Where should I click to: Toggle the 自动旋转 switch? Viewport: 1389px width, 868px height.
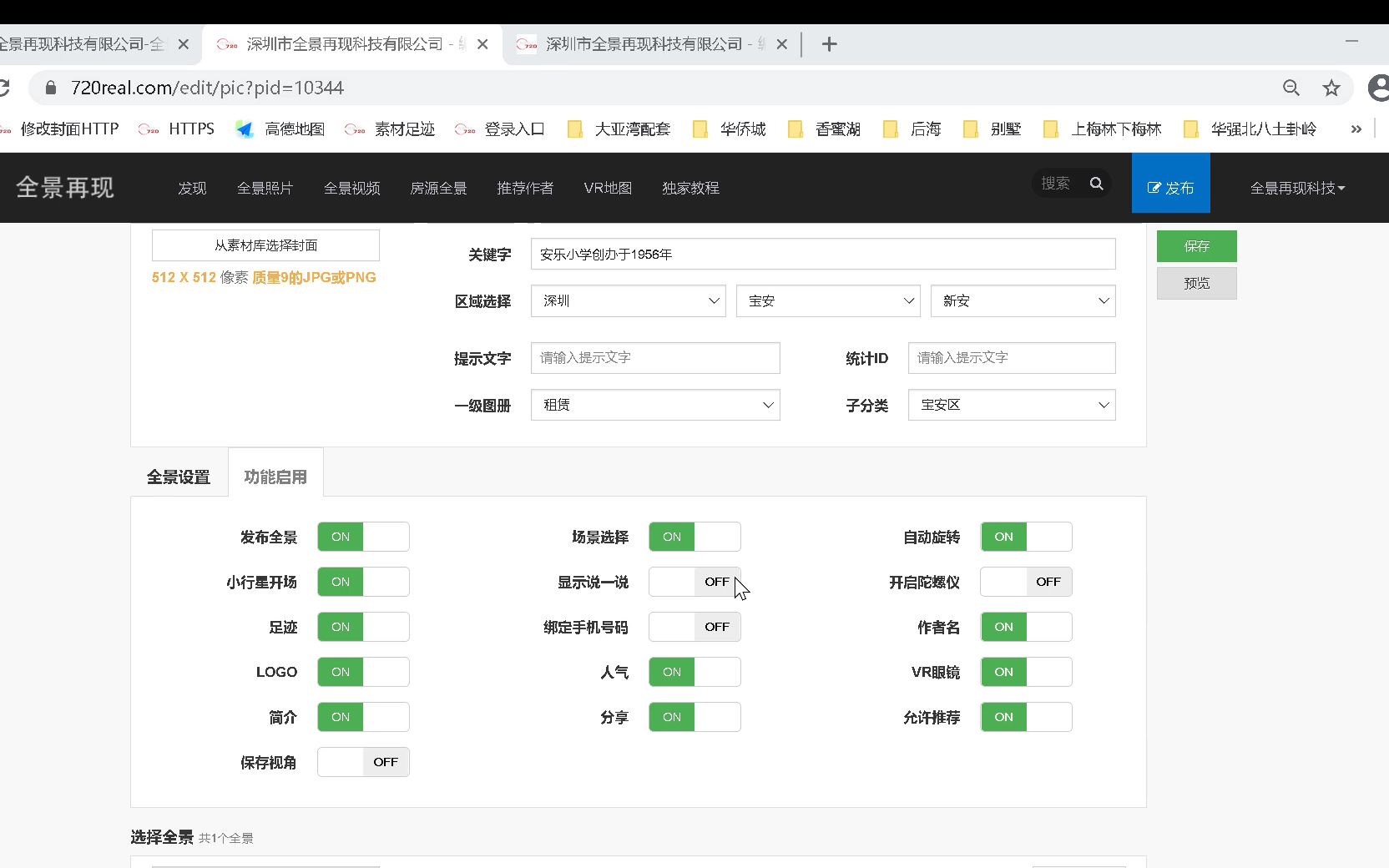coord(1026,537)
